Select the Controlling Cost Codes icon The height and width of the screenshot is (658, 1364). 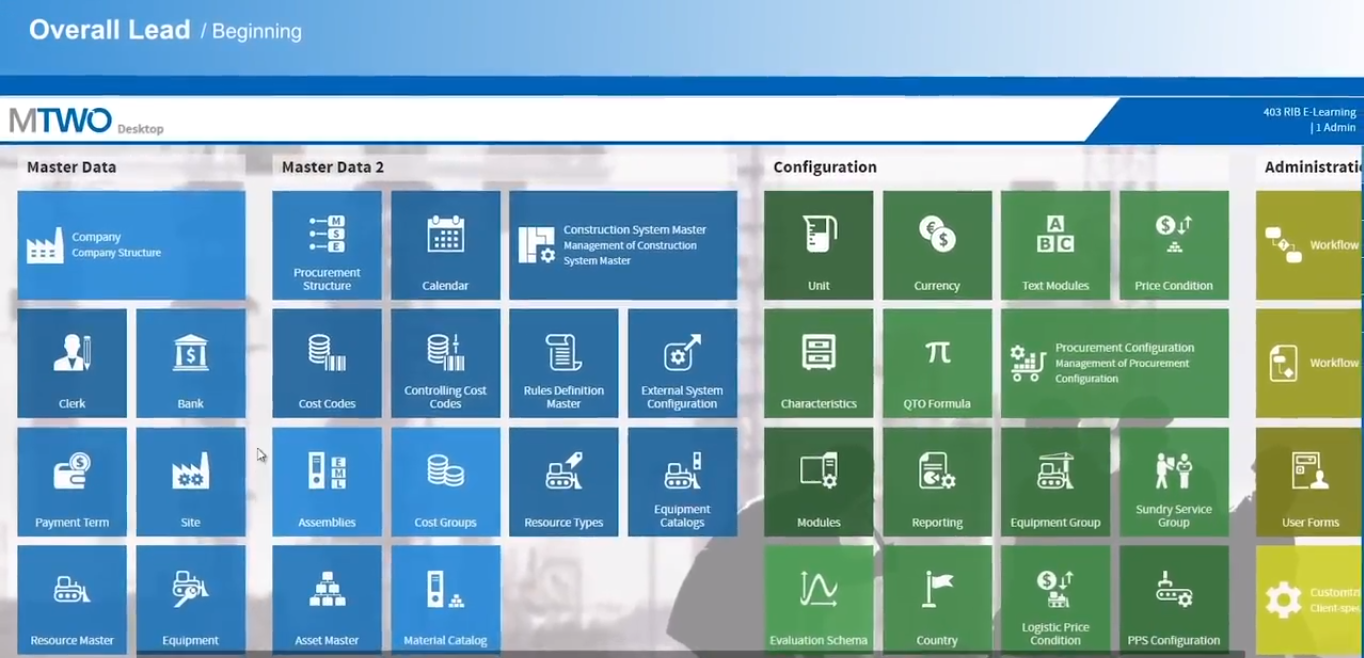pyautogui.click(x=445, y=363)
